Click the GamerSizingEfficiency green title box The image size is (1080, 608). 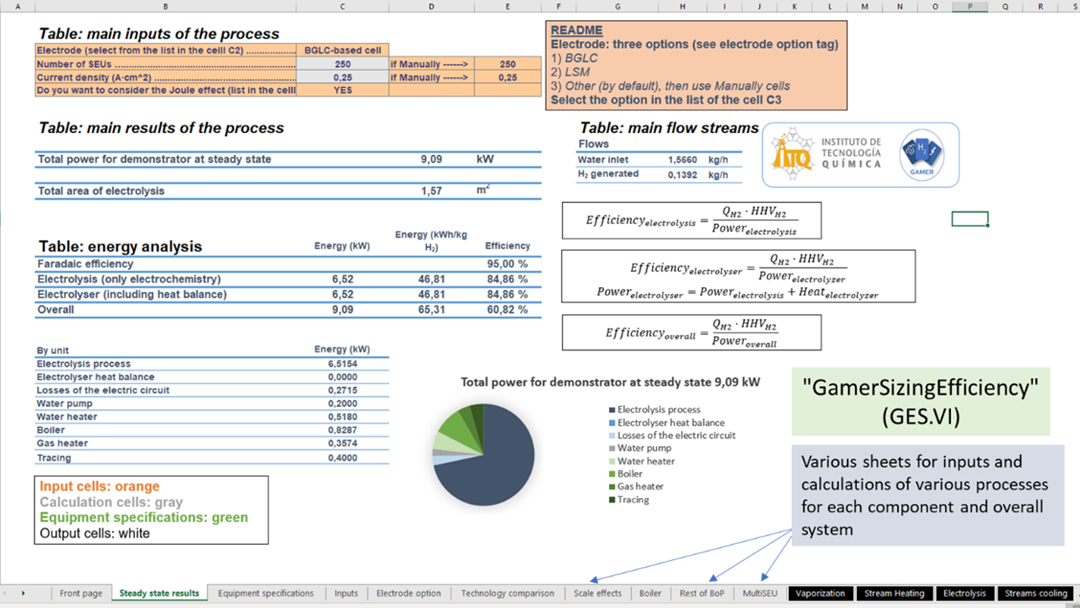[x=920, y=401]
